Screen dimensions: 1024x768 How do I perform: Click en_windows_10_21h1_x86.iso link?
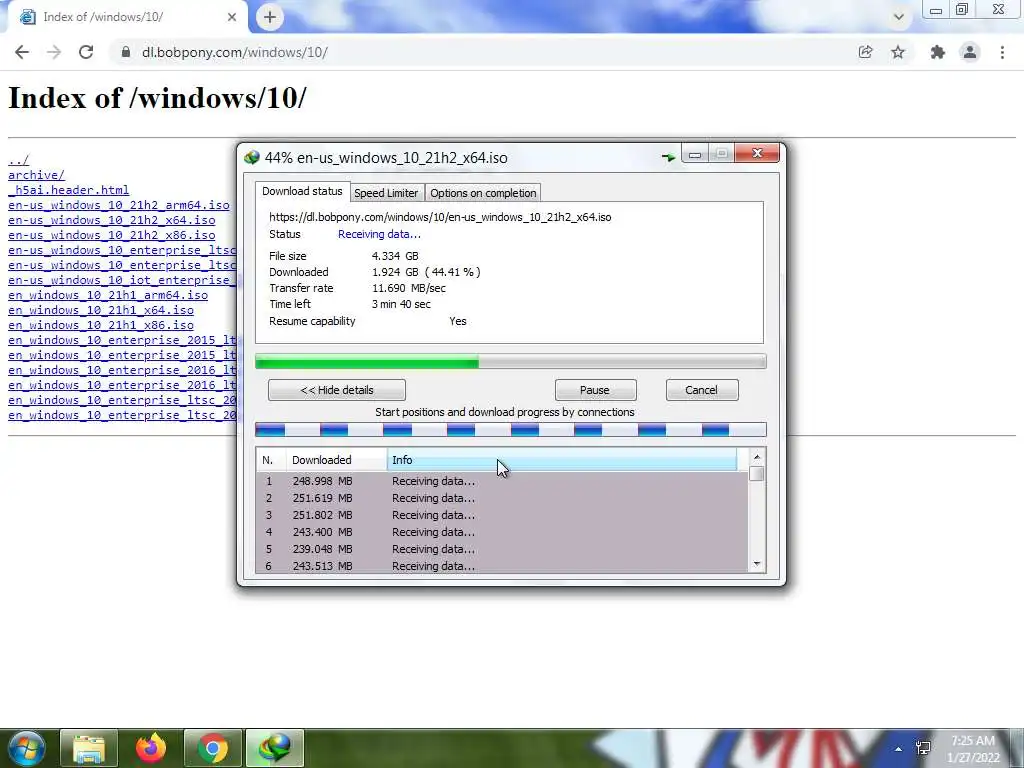click(101, 325)
